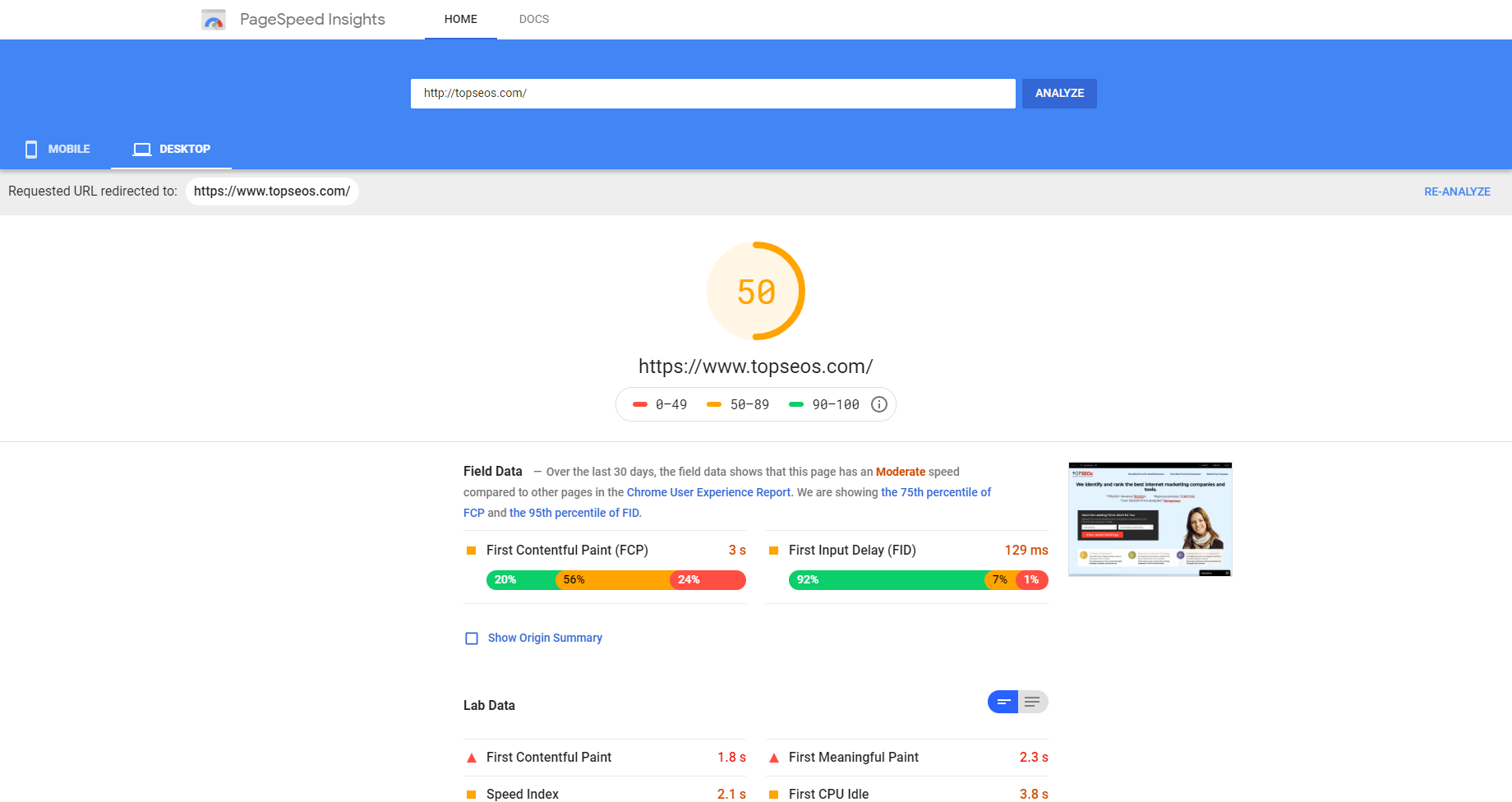Click the First Contentful Paint warning triangle
Screen dimensions: 1512x802
(x=472, y=757)
